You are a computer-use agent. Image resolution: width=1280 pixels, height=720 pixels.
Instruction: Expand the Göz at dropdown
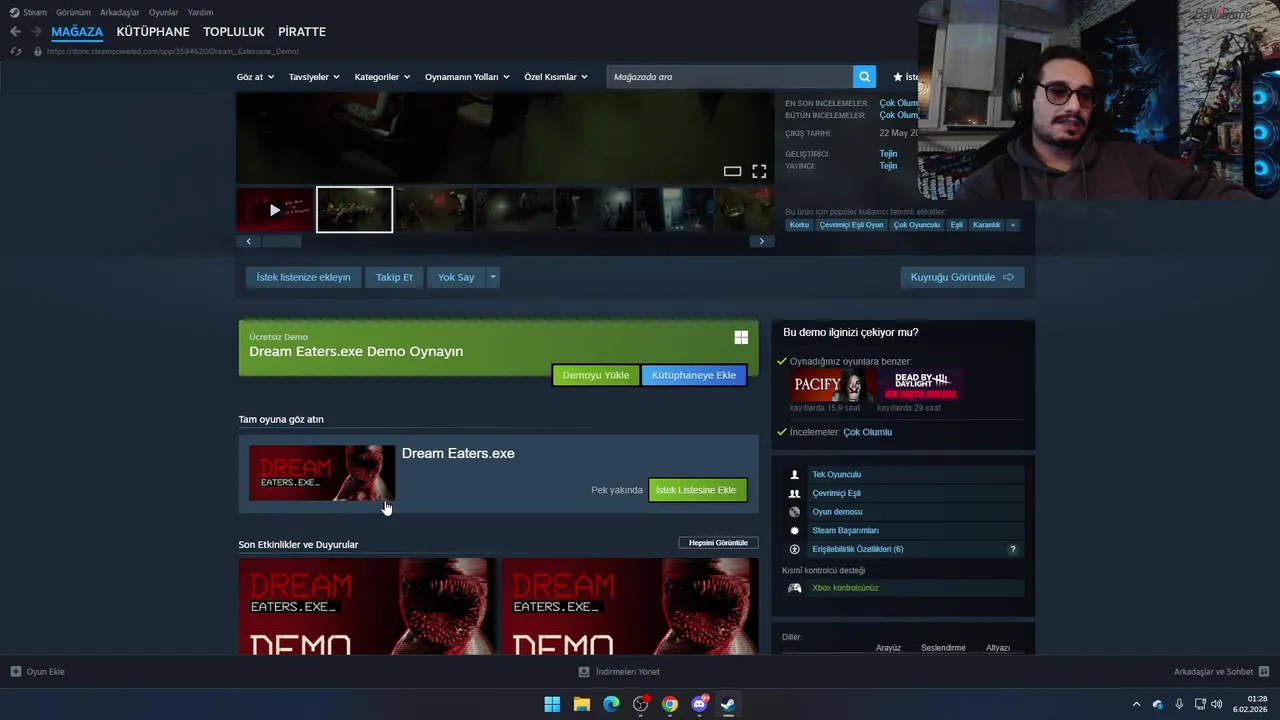click(x=255, y=77)
